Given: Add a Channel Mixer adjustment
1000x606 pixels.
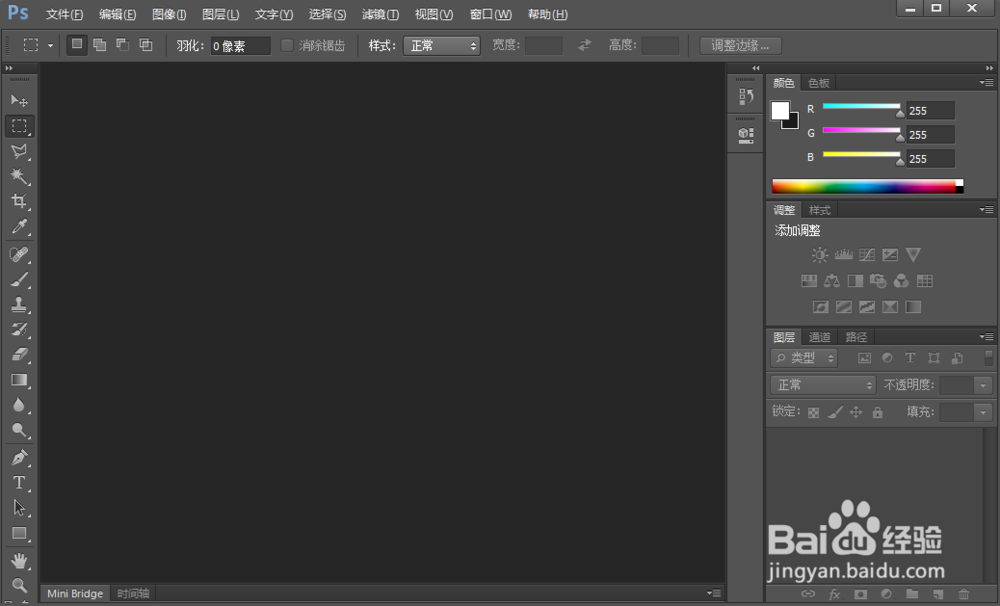Looking at the screenshot, I should click(901, 281).
